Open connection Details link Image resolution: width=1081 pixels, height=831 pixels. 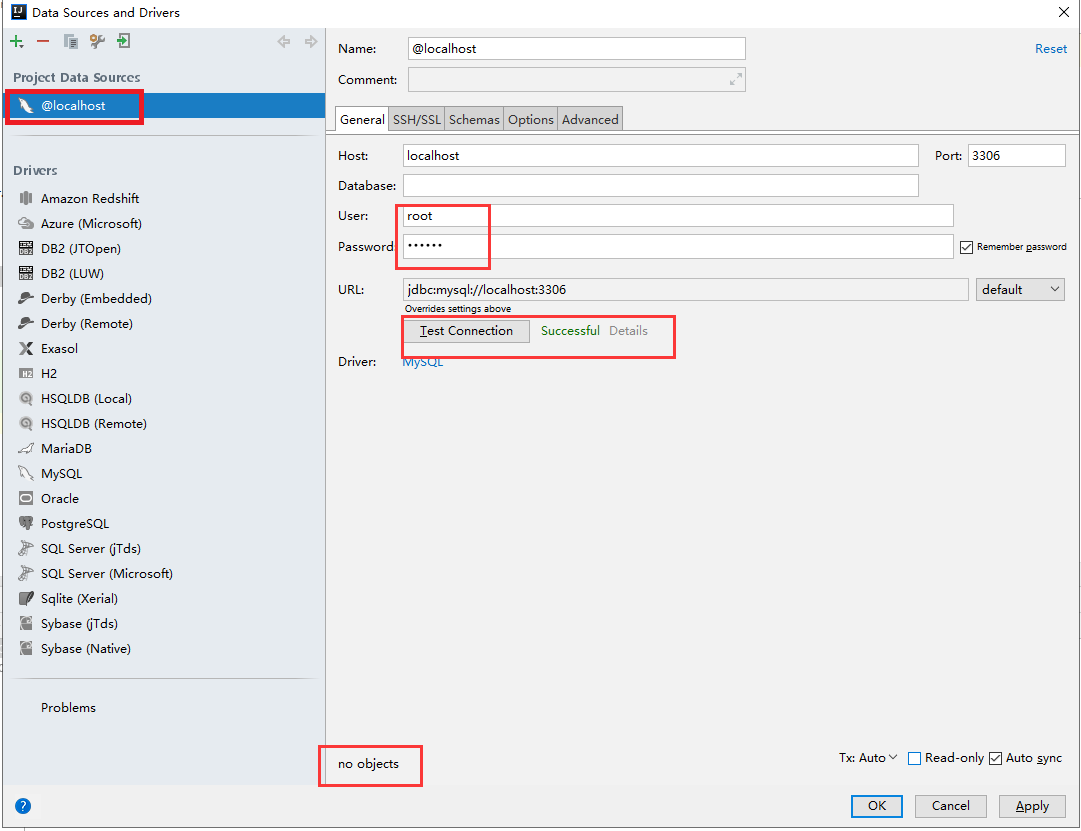628,331
